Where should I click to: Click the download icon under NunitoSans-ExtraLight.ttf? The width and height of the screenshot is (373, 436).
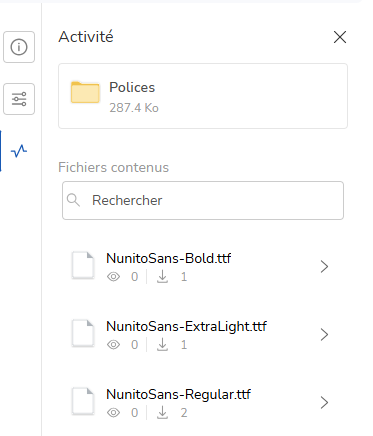click(162, 345)
